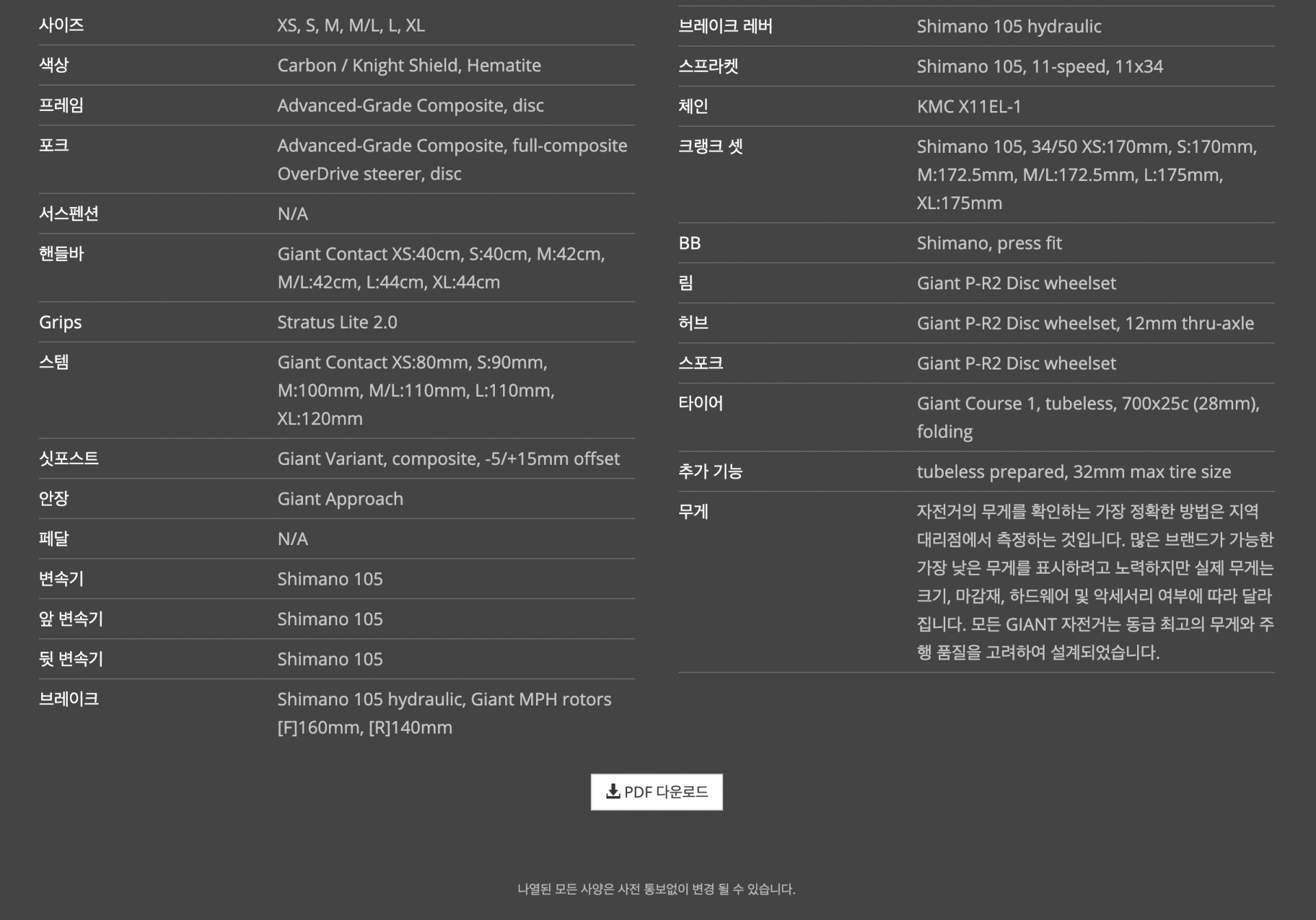Click the 'tubeless prepared, 32mm max tire size' text

pyautogui.click(x=1073, y=472)
